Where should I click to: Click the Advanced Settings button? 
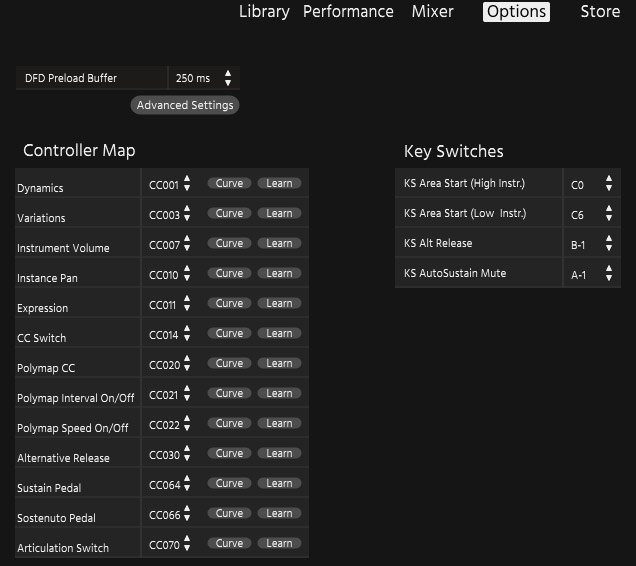[185, 105]
